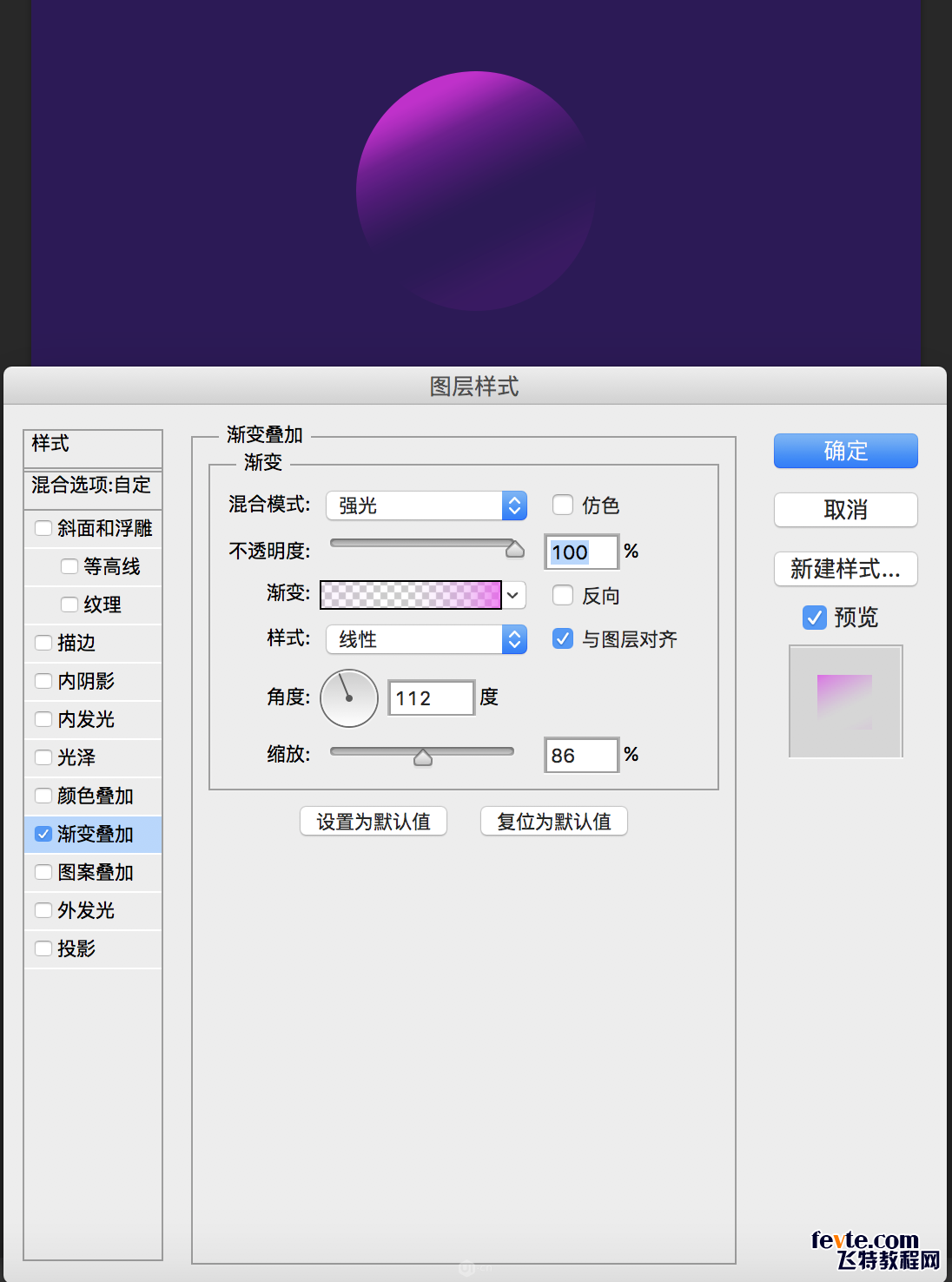The width and height of the screenshot is (952, 1282).
Task: Enable 投影 drop shadow checkbox
Action: (43, 948)
